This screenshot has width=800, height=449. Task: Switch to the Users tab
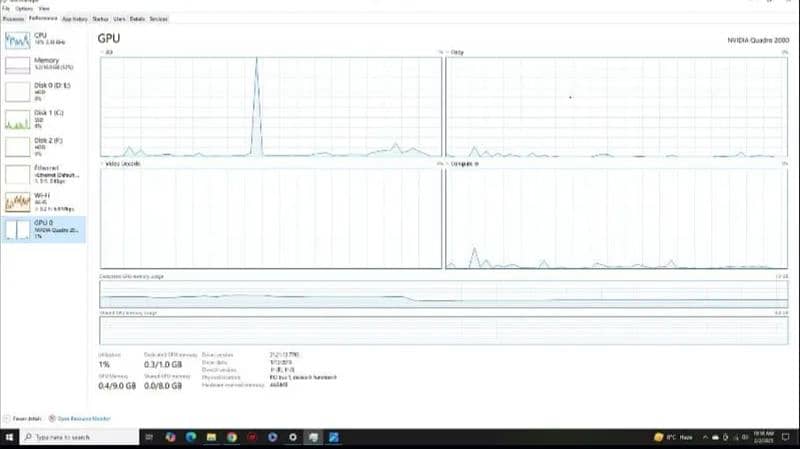point(119,19)
